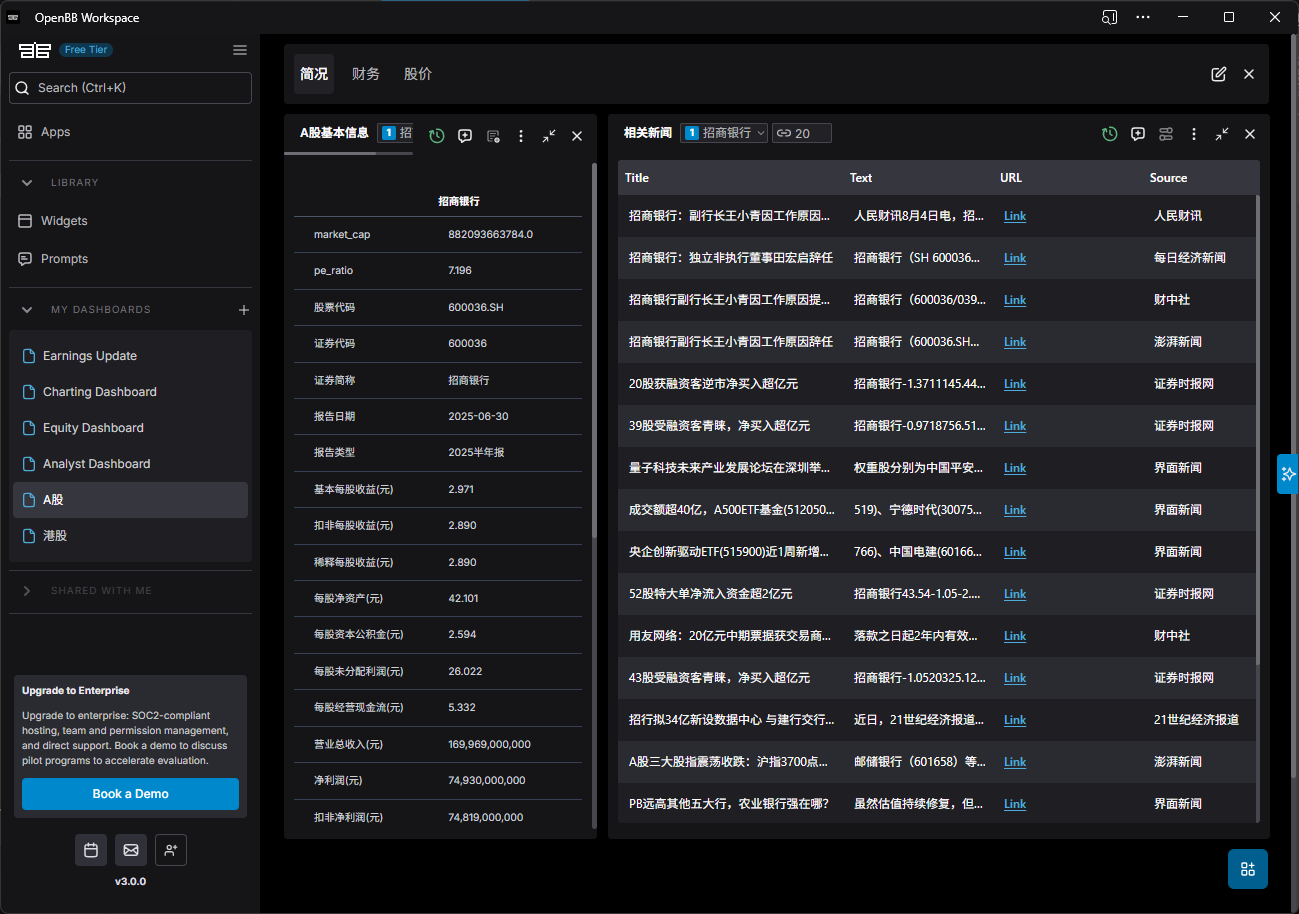Click the news count input showing 20

801,132
